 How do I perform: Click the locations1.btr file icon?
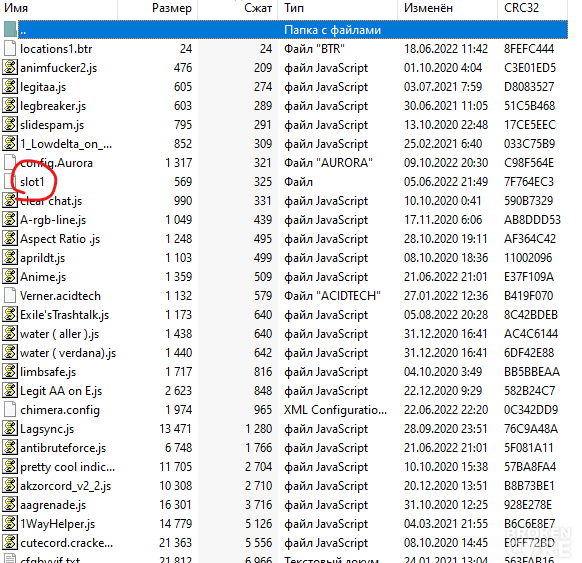pyautogui.click(x=10, y=49)
